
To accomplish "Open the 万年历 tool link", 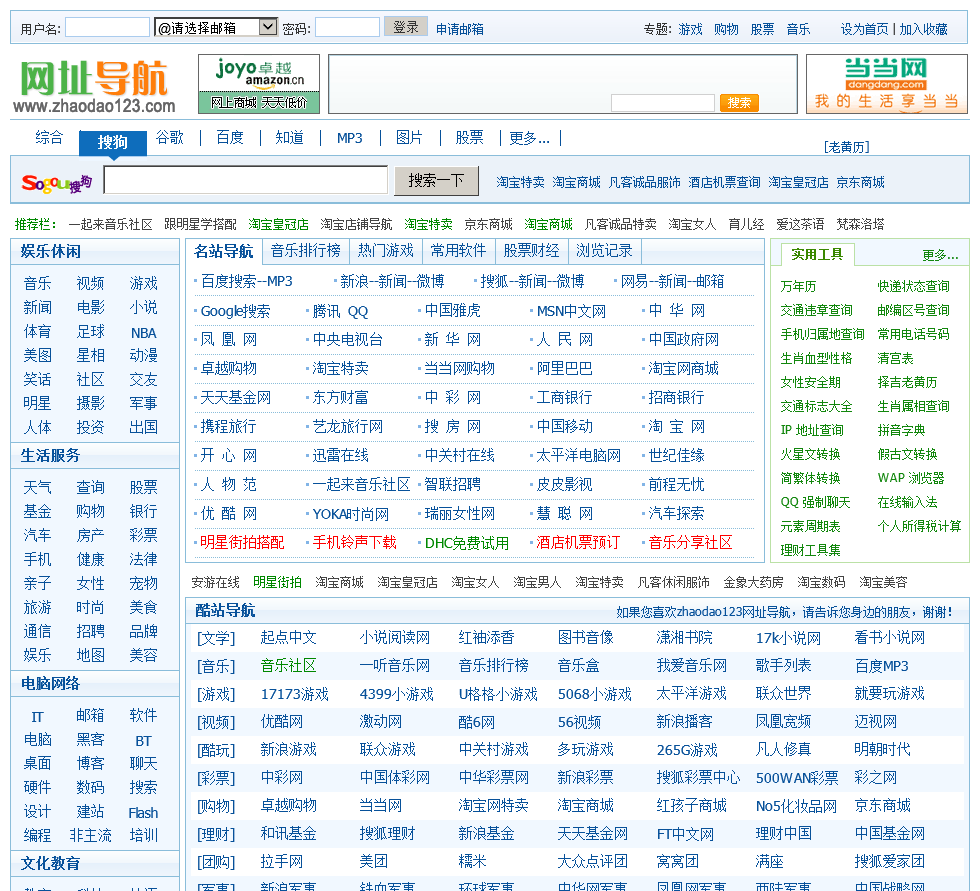I will (798, 286).
